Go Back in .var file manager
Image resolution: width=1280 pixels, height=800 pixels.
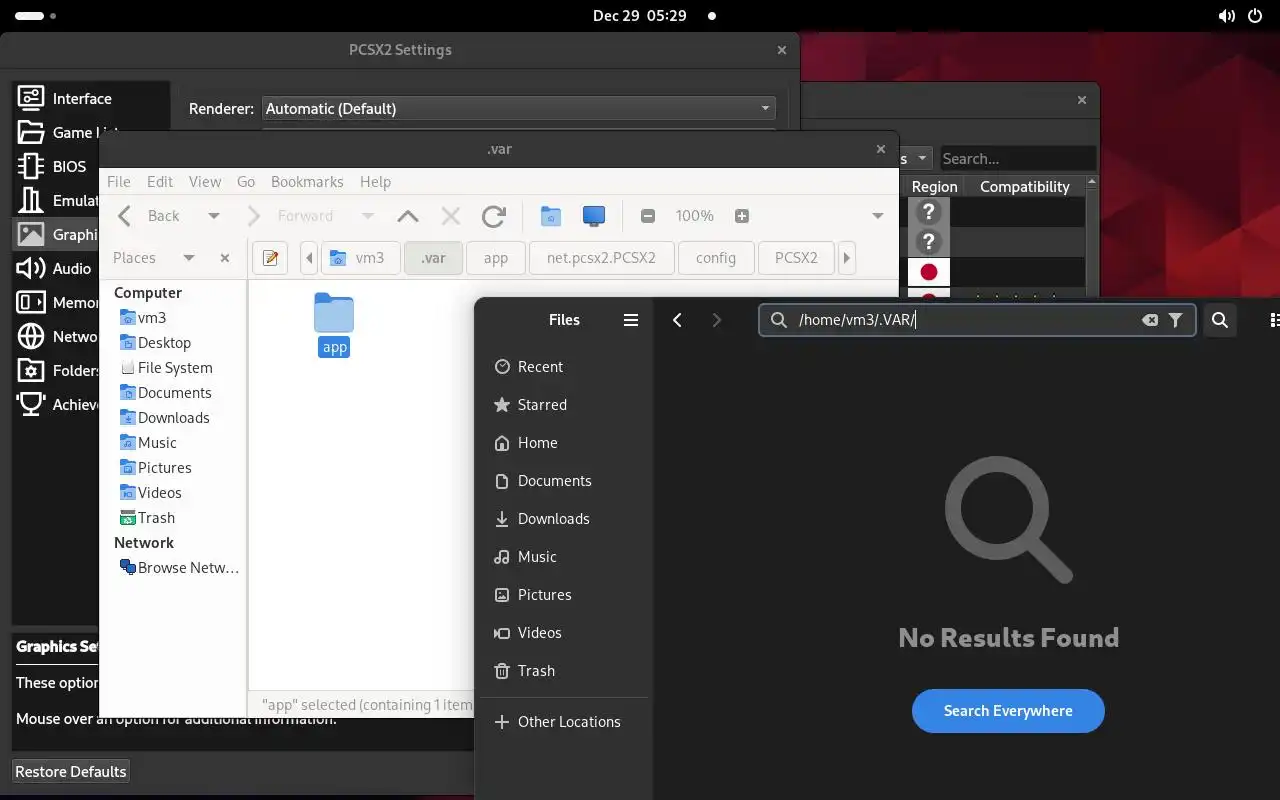(148, 216)
